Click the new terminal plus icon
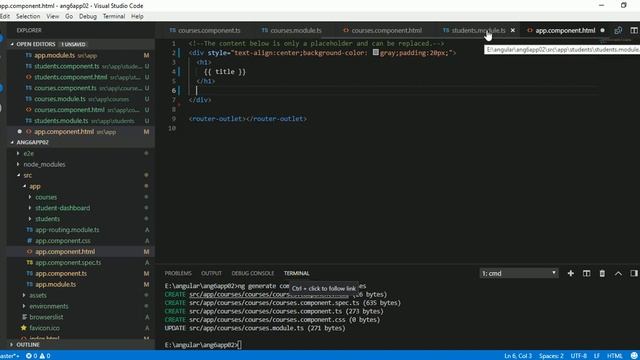This screenshot has height=360, width=640. (571, 273)
